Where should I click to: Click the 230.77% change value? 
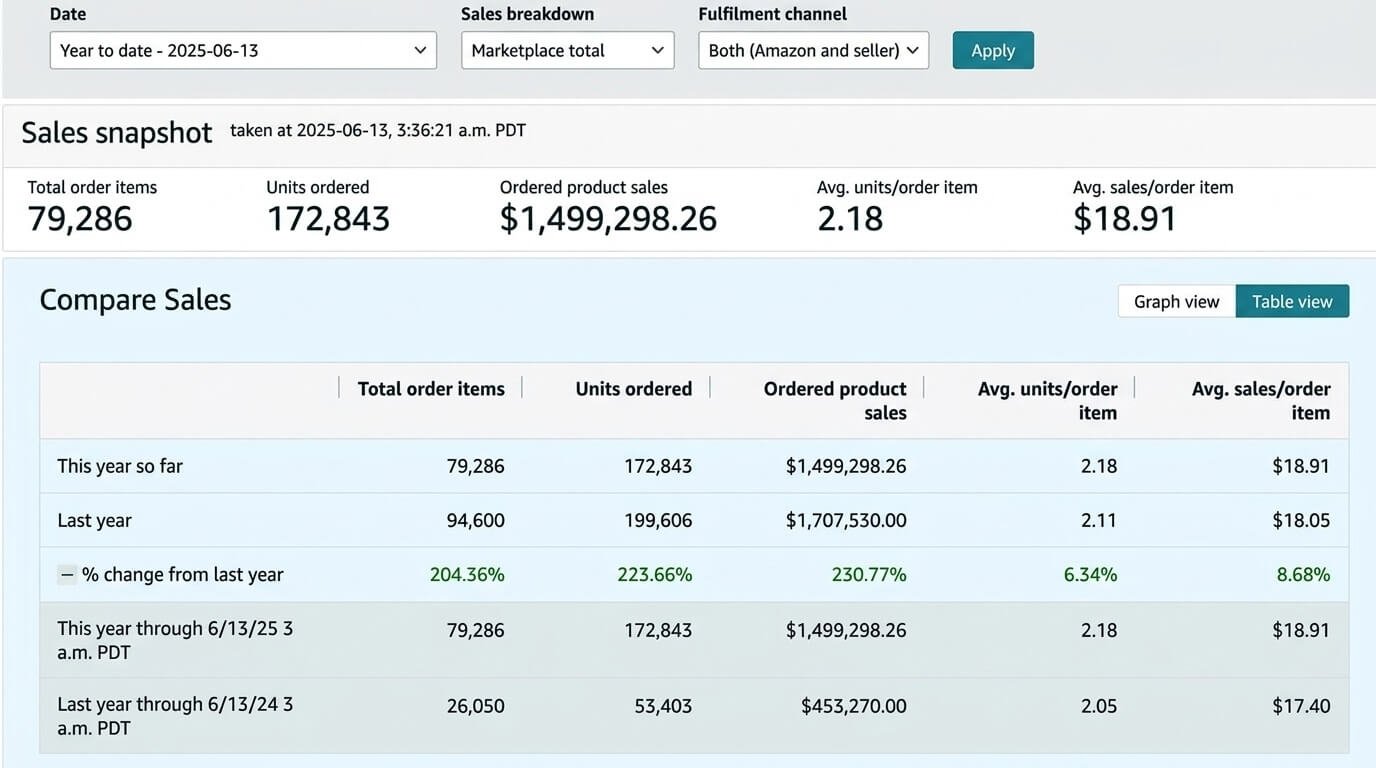[869, 575]
